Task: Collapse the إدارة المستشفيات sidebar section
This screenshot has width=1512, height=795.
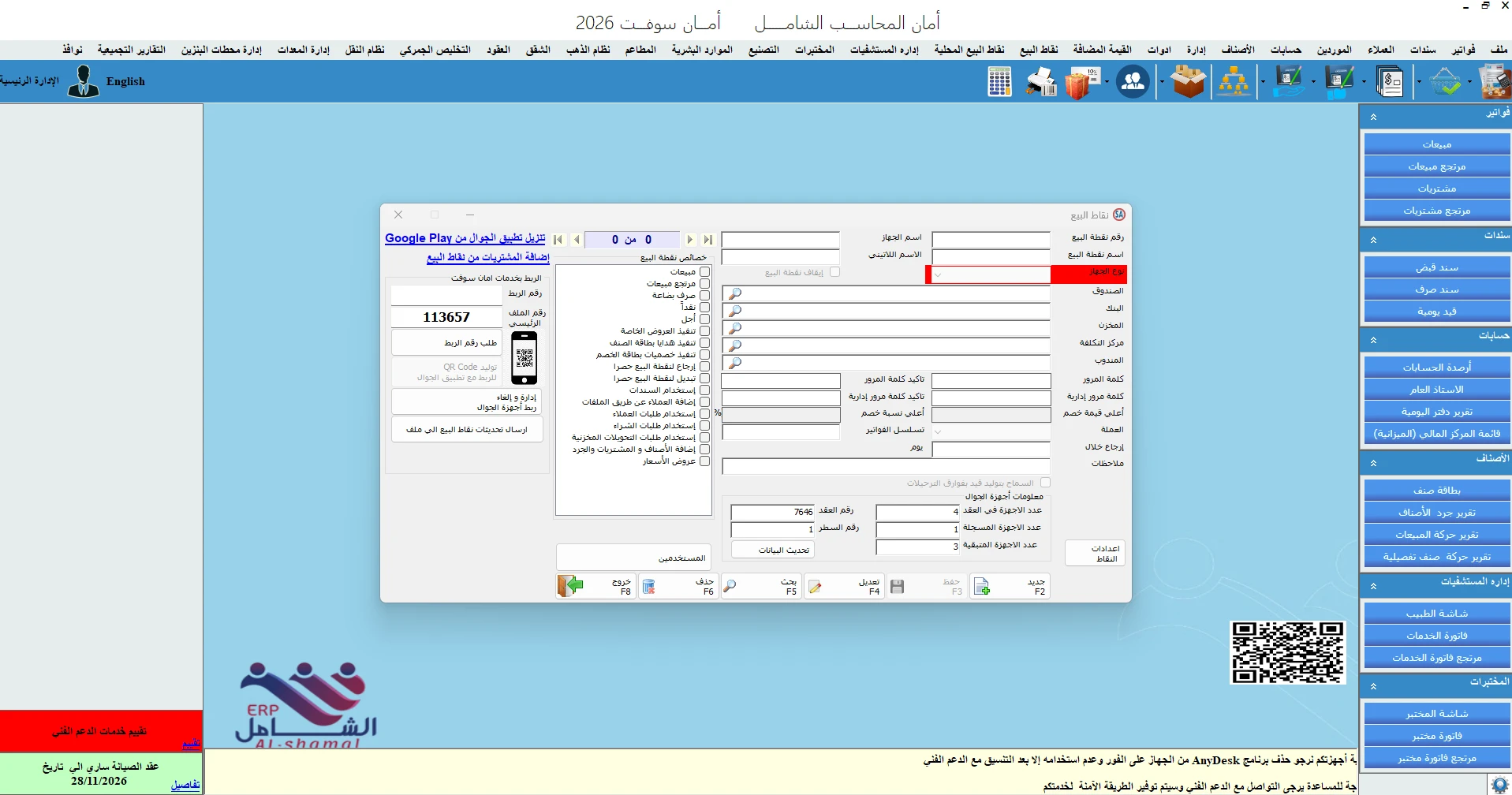Action: click(1373, 586)
